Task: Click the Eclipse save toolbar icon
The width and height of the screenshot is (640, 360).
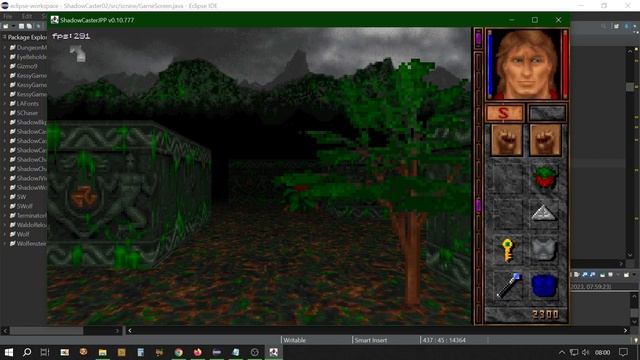Action: 21,26
